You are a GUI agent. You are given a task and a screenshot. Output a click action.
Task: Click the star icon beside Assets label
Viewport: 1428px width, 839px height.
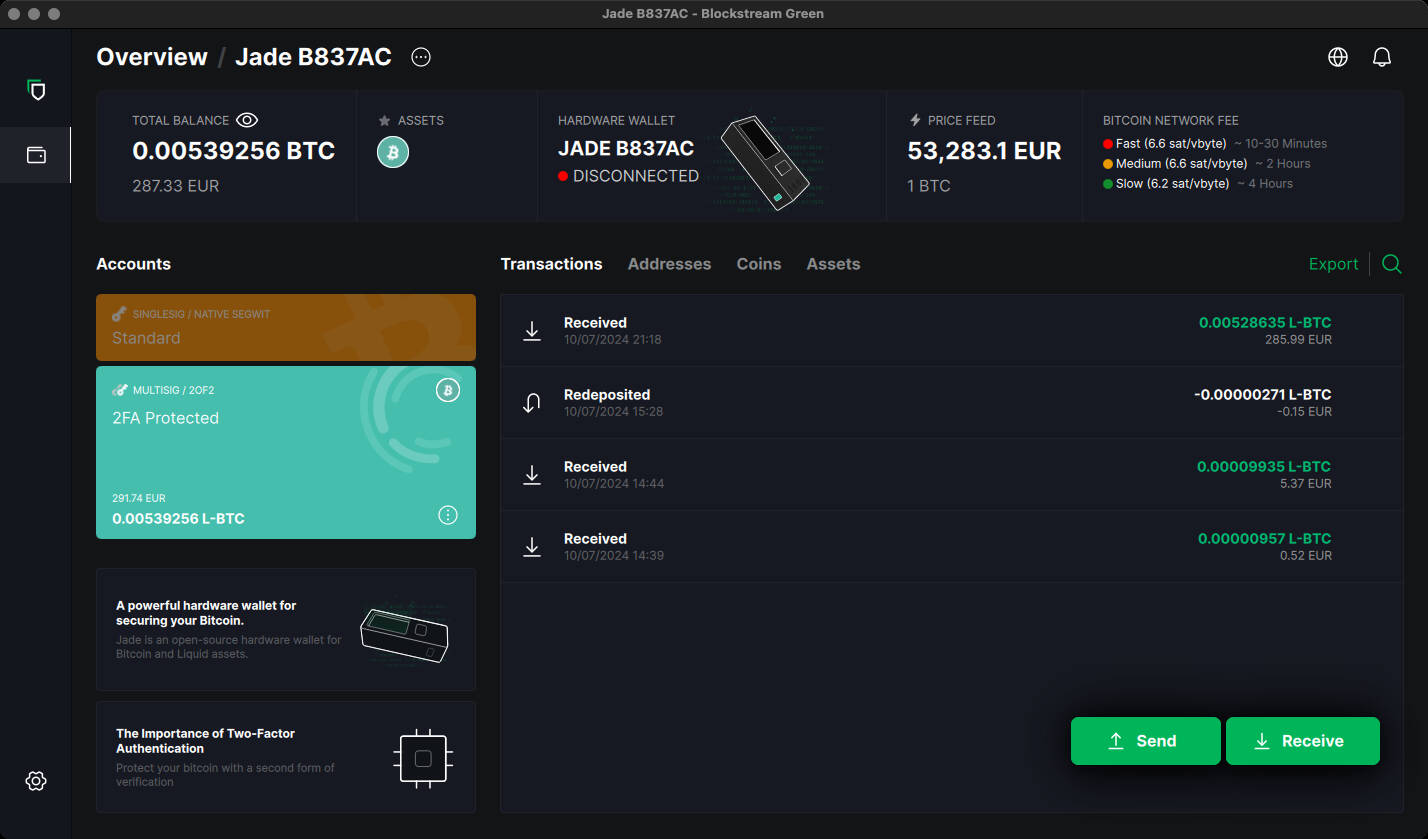(384, 120)
